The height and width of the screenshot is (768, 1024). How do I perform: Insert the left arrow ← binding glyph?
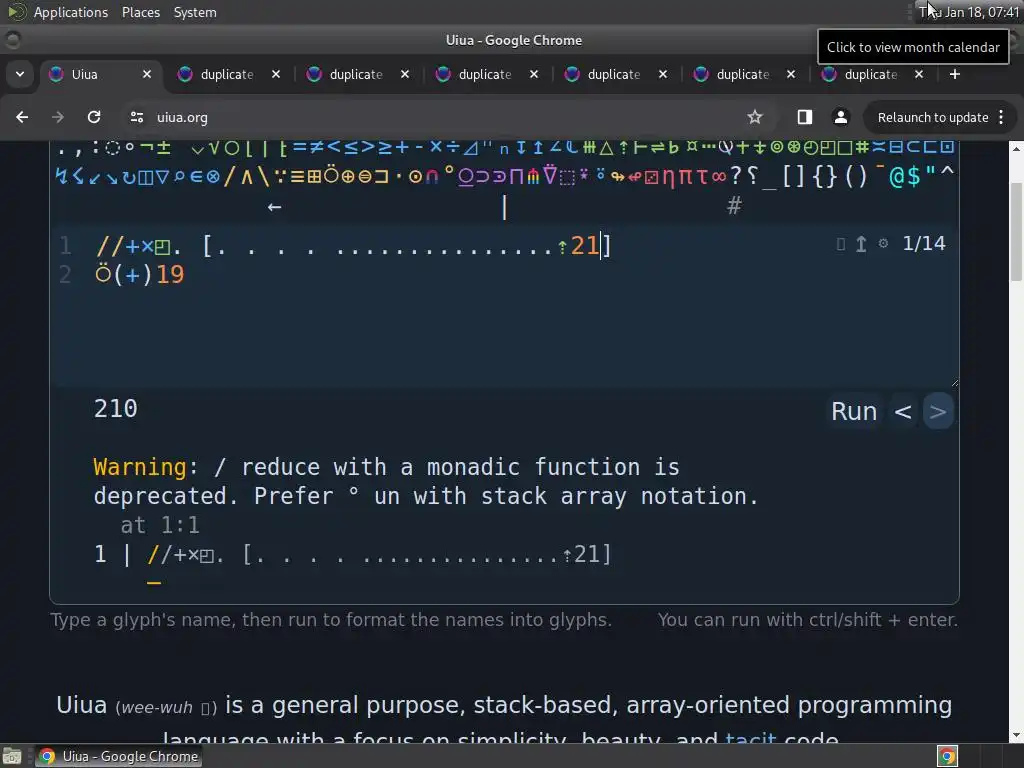click(274, 207)
